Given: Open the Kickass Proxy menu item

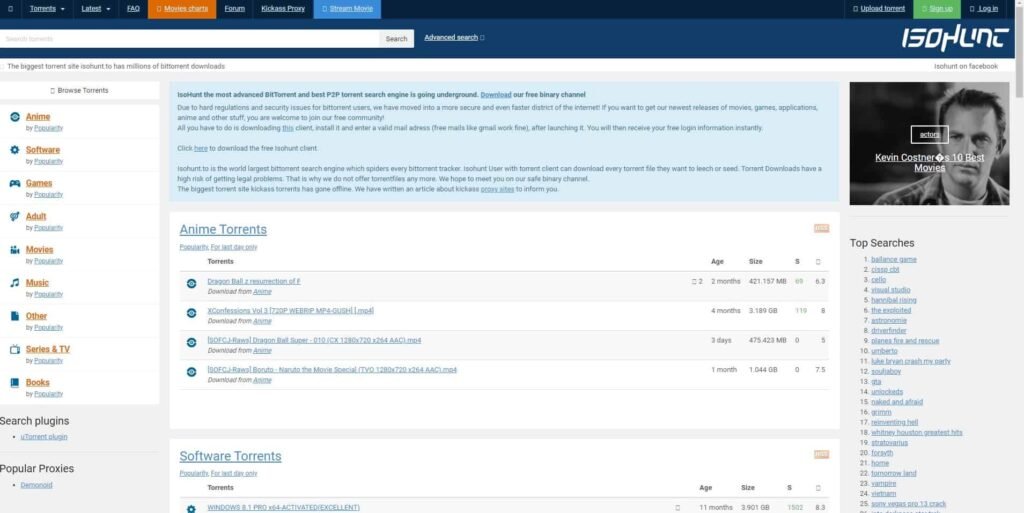Looking at the screenshot, I should click(x=283, y=8).
